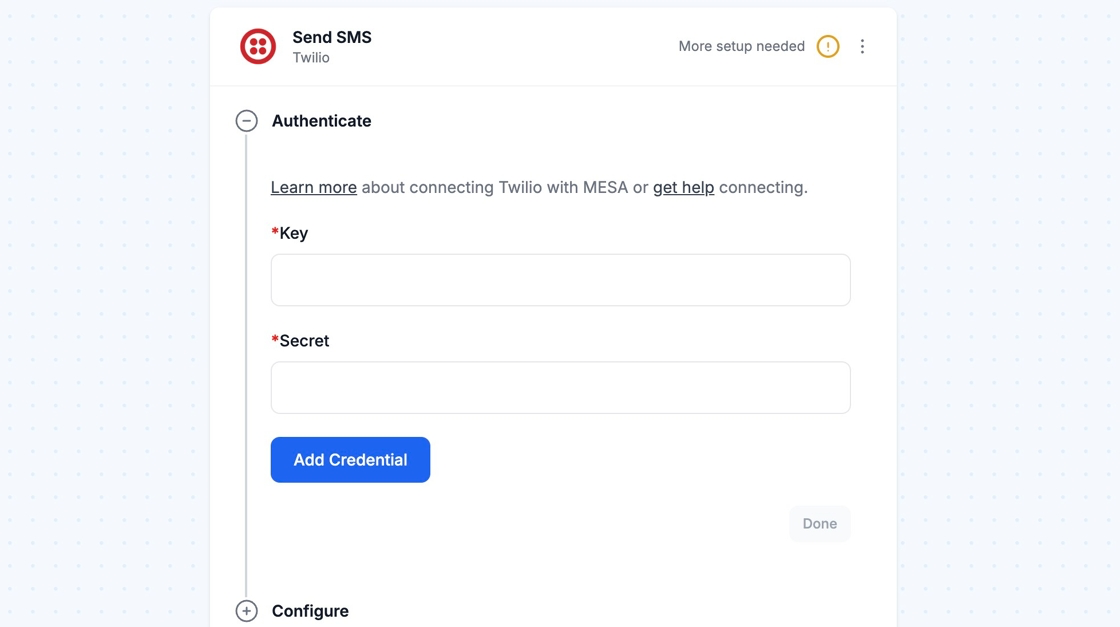
Task: Click the Secret field label
Action: 304,341
